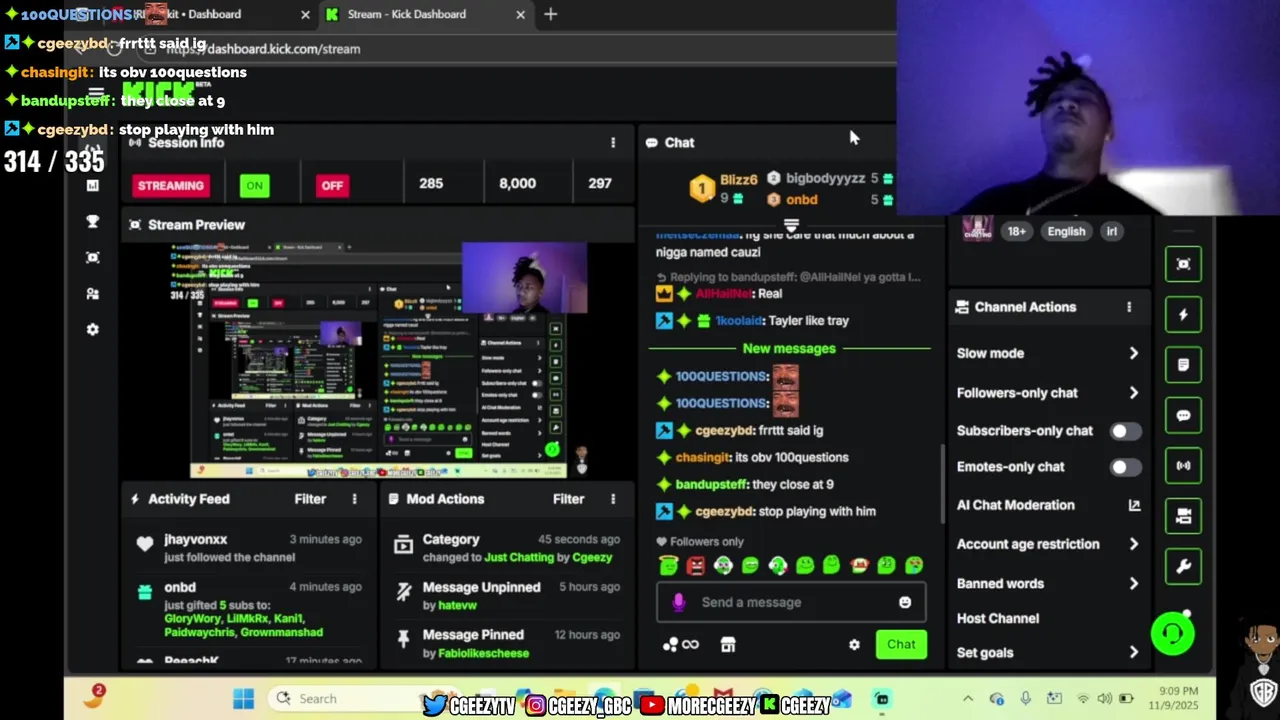Open Filter in Activity Feed panel
Image resolution: width=1280 pixels, height=720 pixels.
tap(310, 499)
